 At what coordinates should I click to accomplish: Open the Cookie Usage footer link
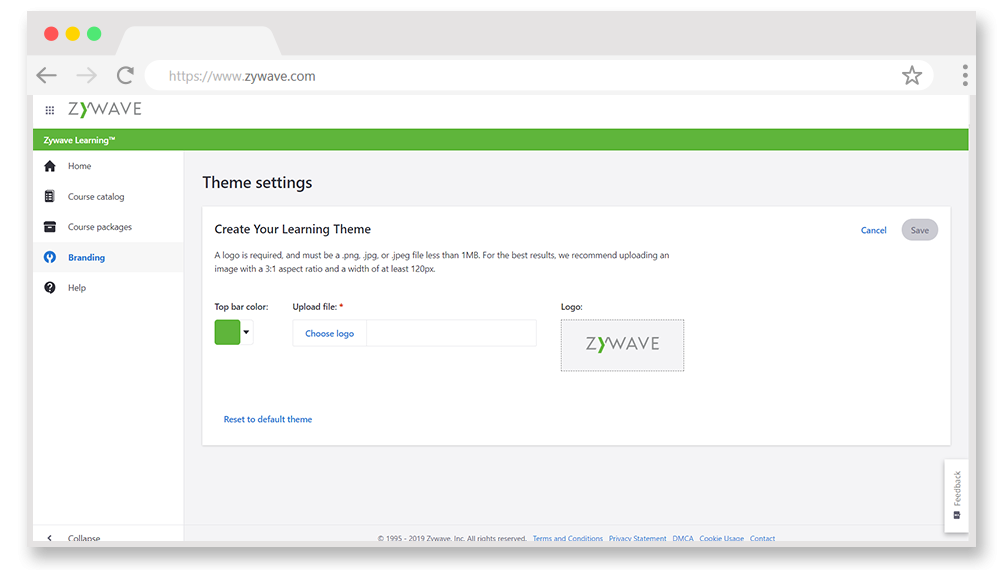(721, 538)
